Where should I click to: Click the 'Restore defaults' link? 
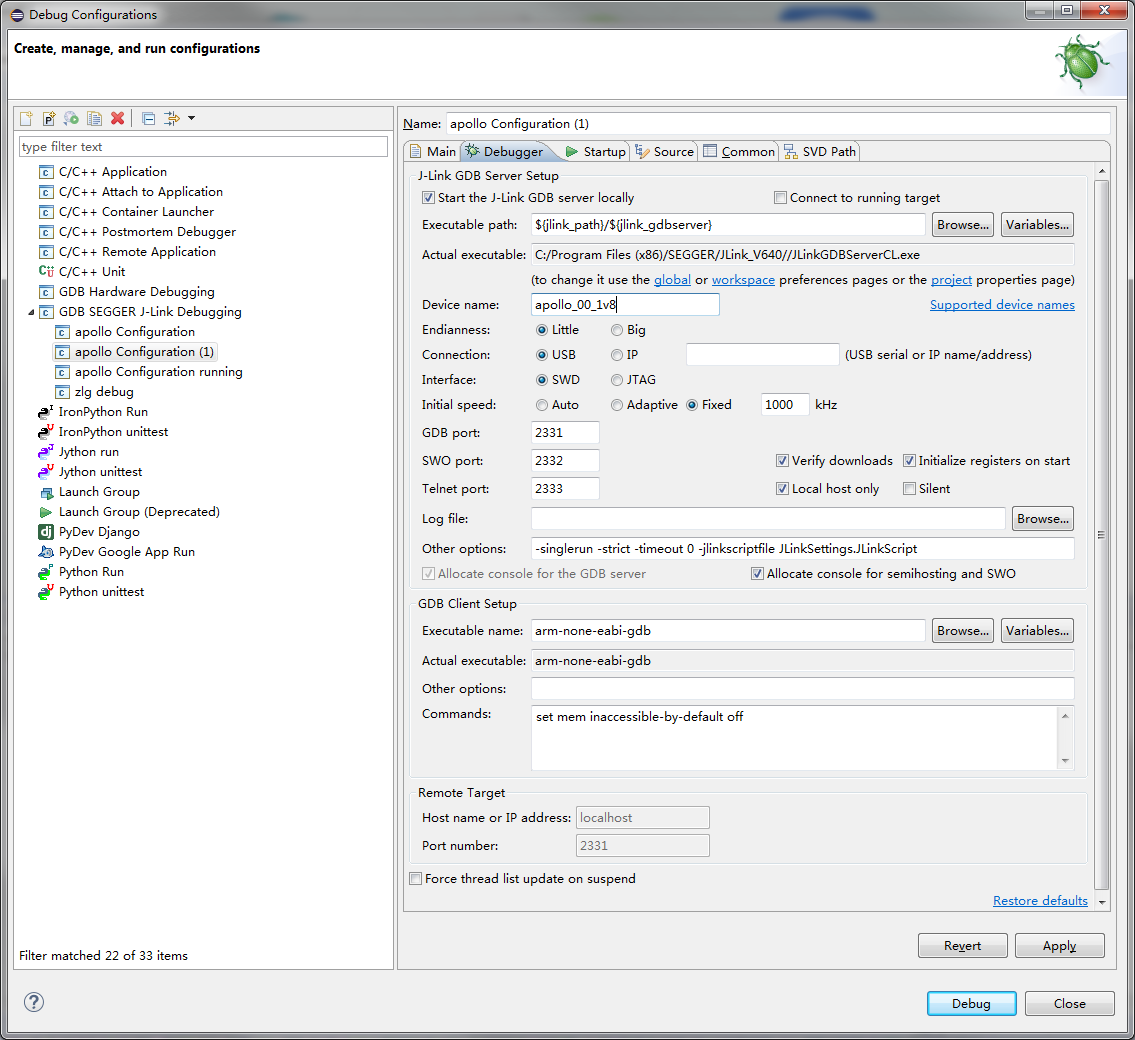[1040, 900]
